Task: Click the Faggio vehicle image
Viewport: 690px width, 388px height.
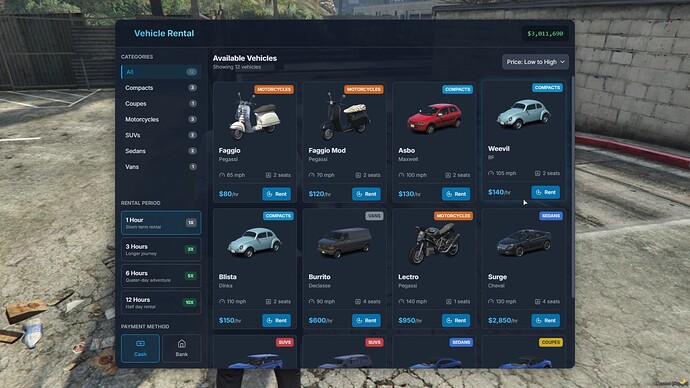Action: click(254, 117)
